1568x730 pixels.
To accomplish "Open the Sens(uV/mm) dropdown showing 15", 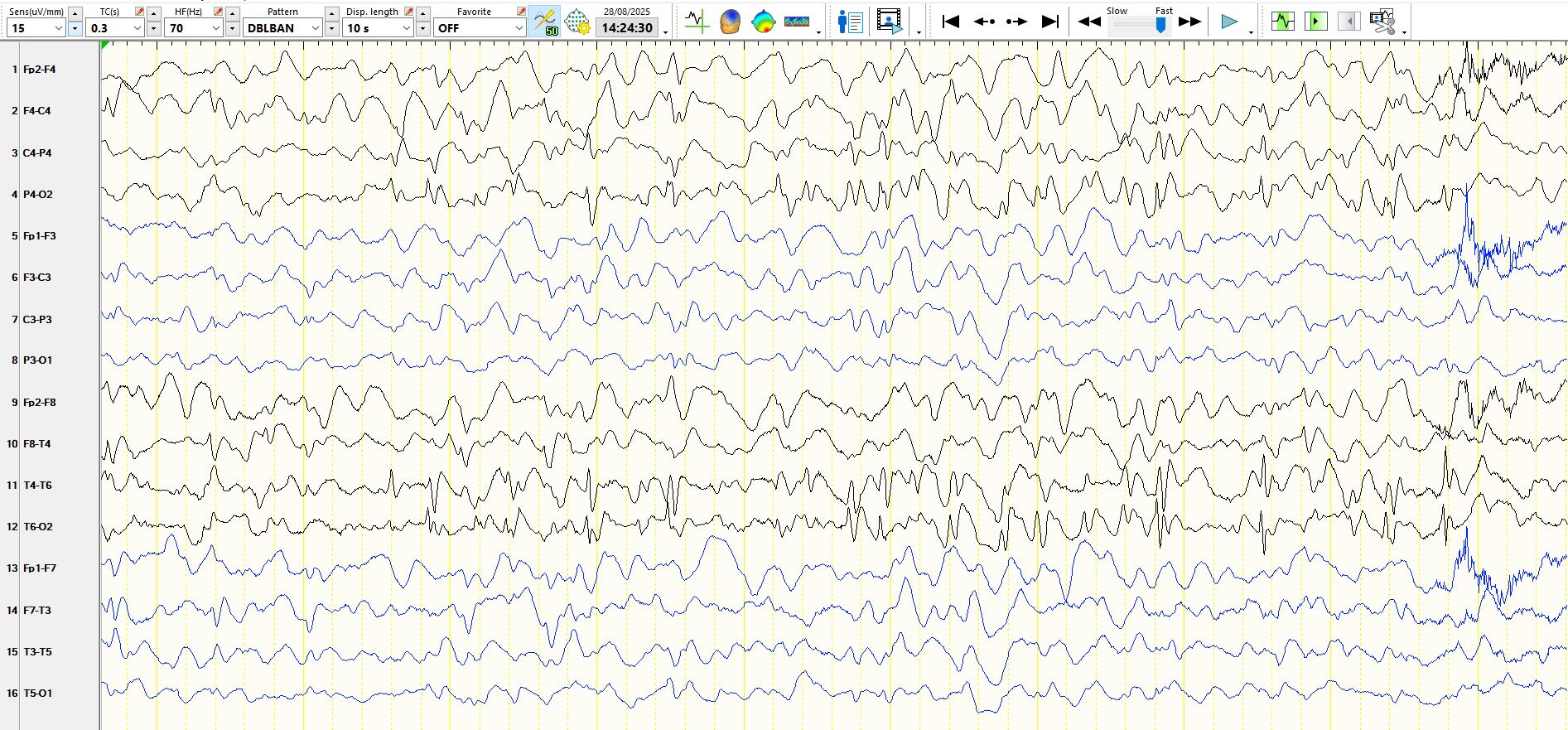I will point(36,28).
